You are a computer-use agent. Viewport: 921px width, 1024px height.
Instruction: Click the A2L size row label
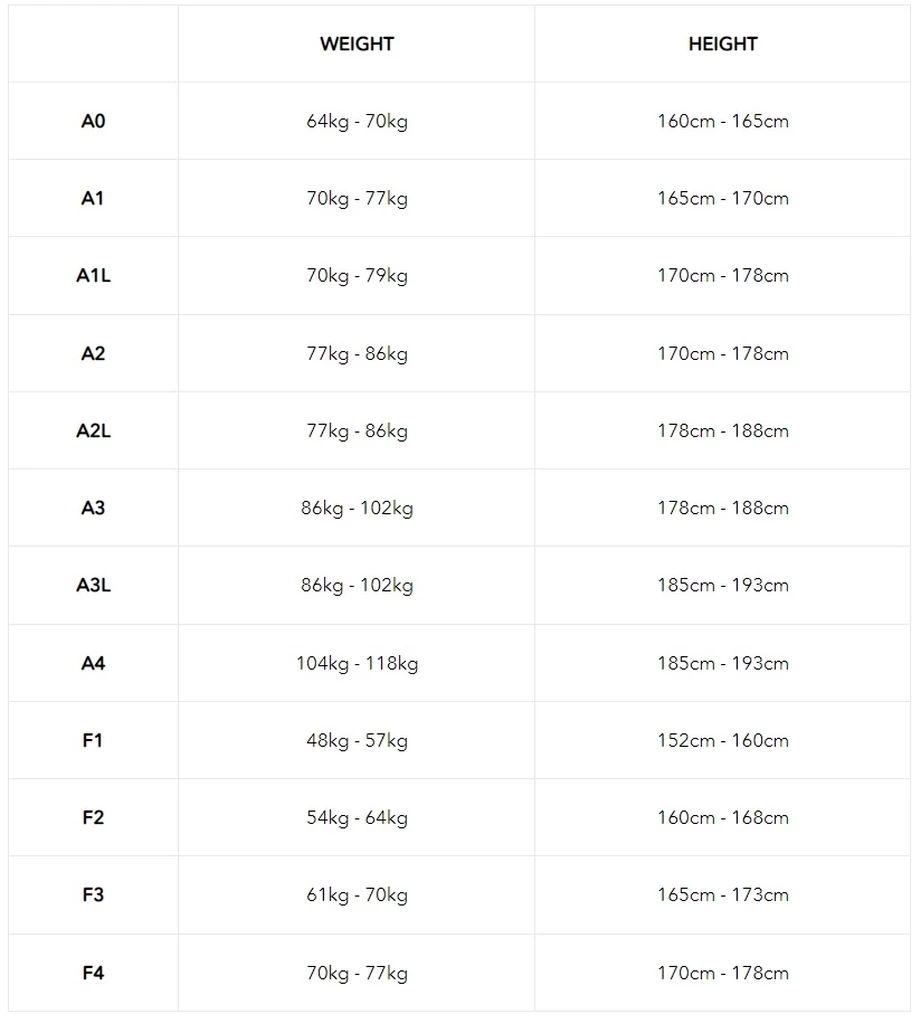point(93,431)
